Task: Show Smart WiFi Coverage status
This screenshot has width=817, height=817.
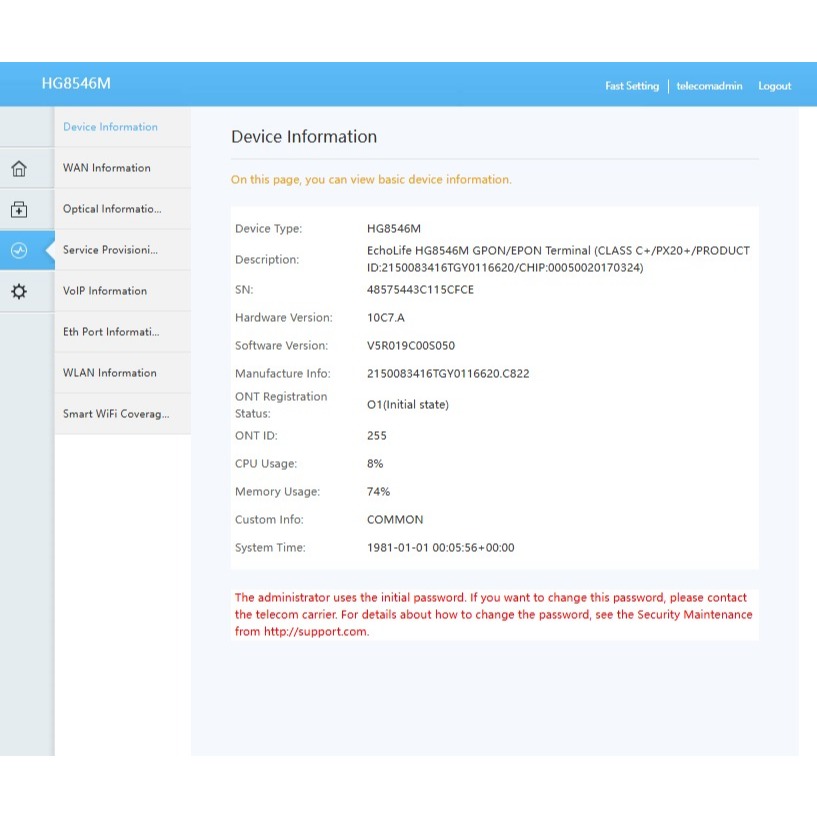Action: click(x=116, y=414)
